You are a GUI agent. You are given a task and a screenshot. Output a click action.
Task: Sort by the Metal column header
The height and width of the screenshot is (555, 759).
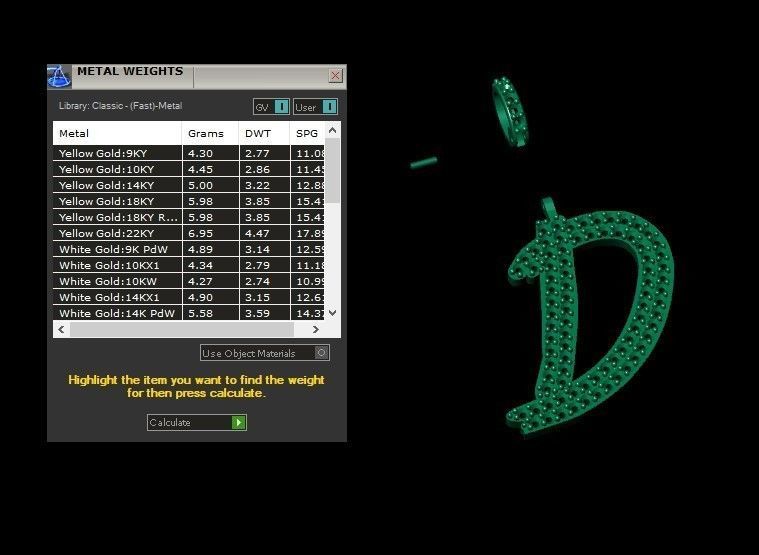pyautogui.click(x=117, y=134)
